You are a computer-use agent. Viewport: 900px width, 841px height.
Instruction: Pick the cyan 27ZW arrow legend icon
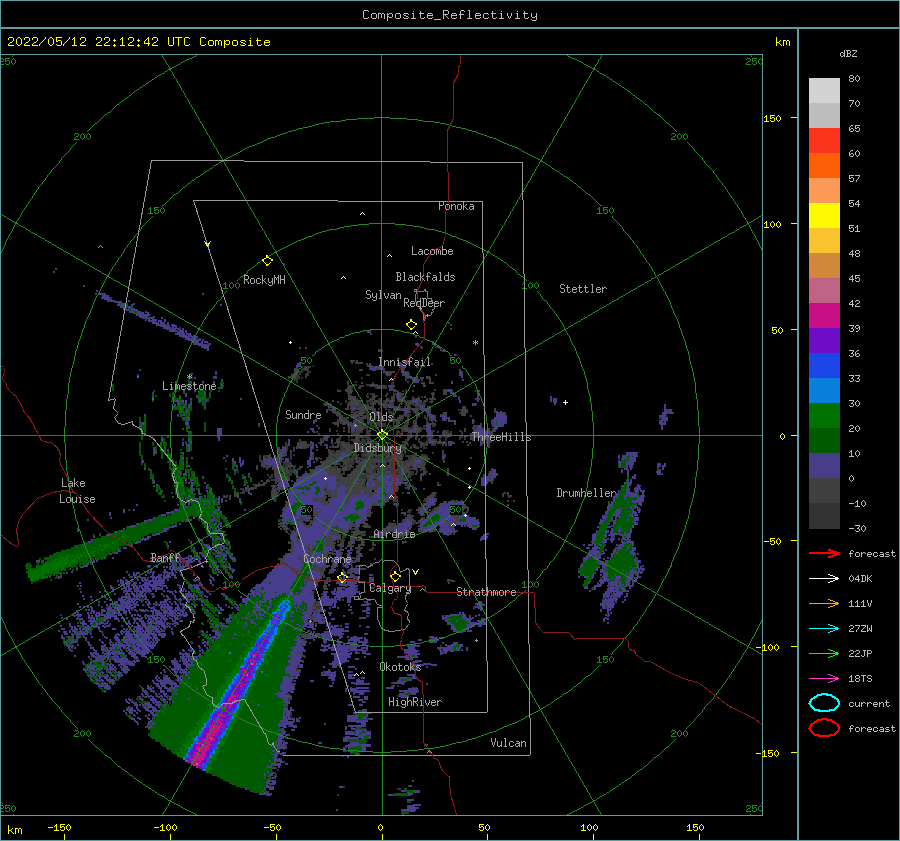click(824, 629)
